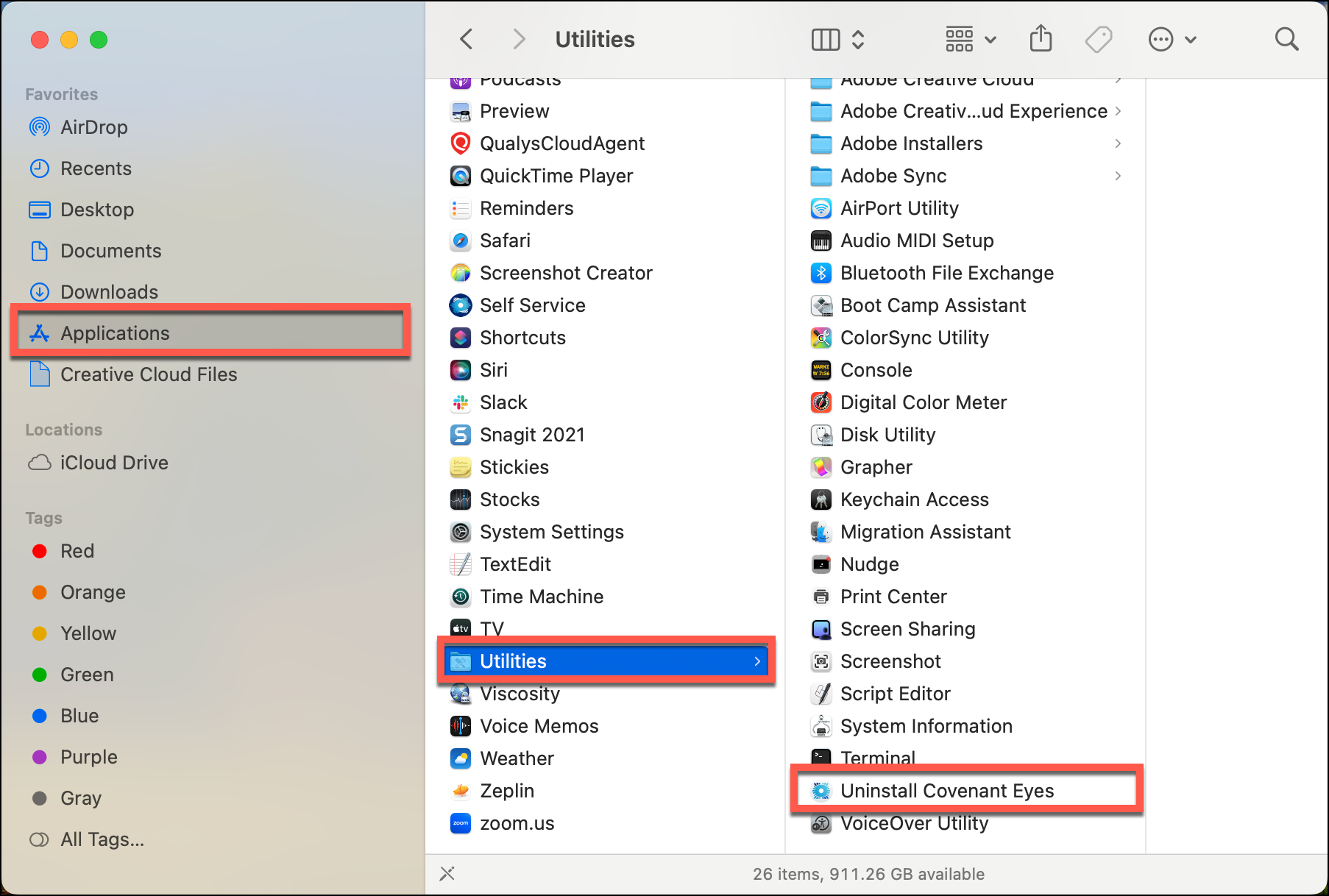
Task: Select the Slack icon
Action: tap(461, 402)
